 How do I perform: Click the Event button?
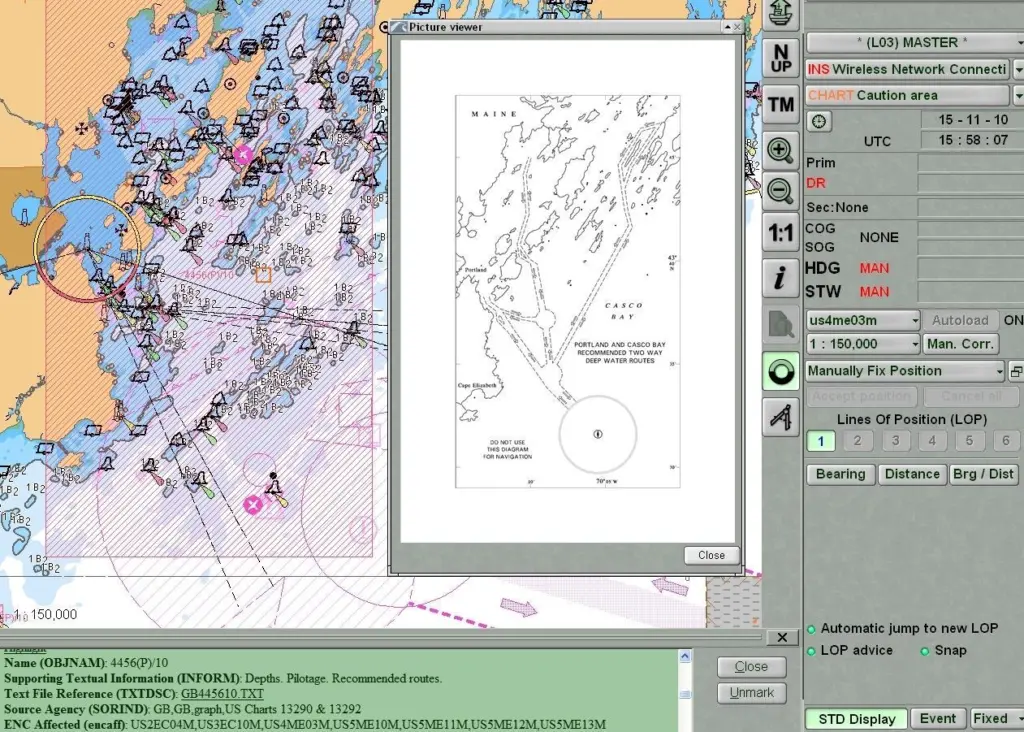click(x=937, y=719)
